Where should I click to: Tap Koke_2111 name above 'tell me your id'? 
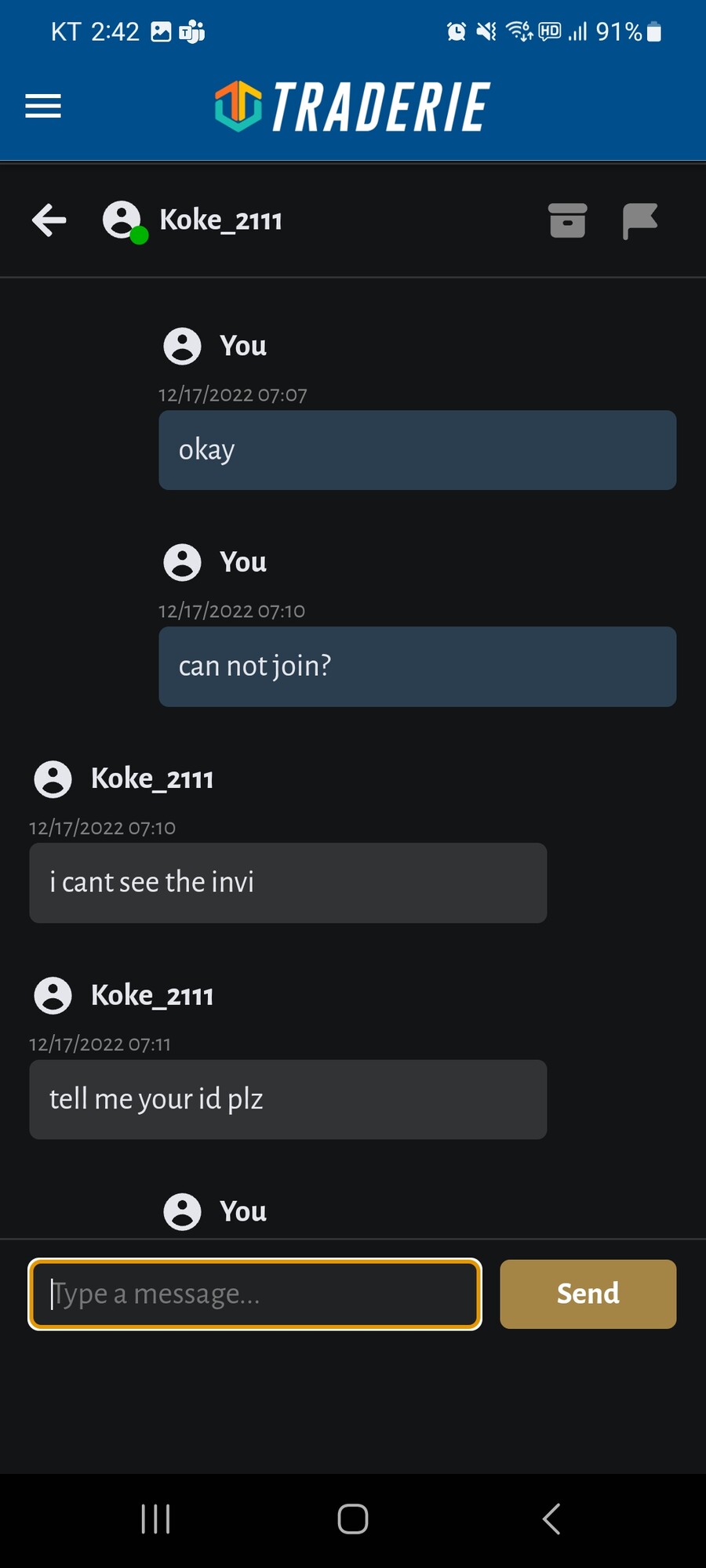152,996
